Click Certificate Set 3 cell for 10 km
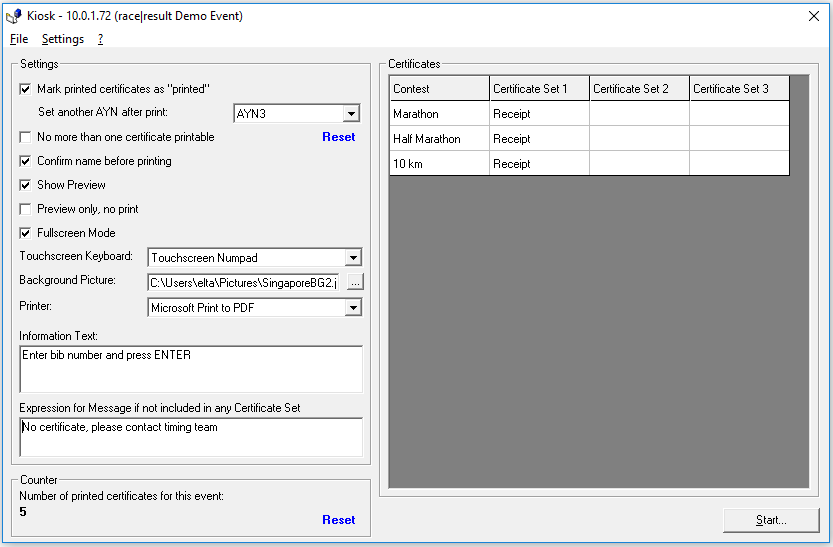Screen dimensions: 833x547 [740, 164]
